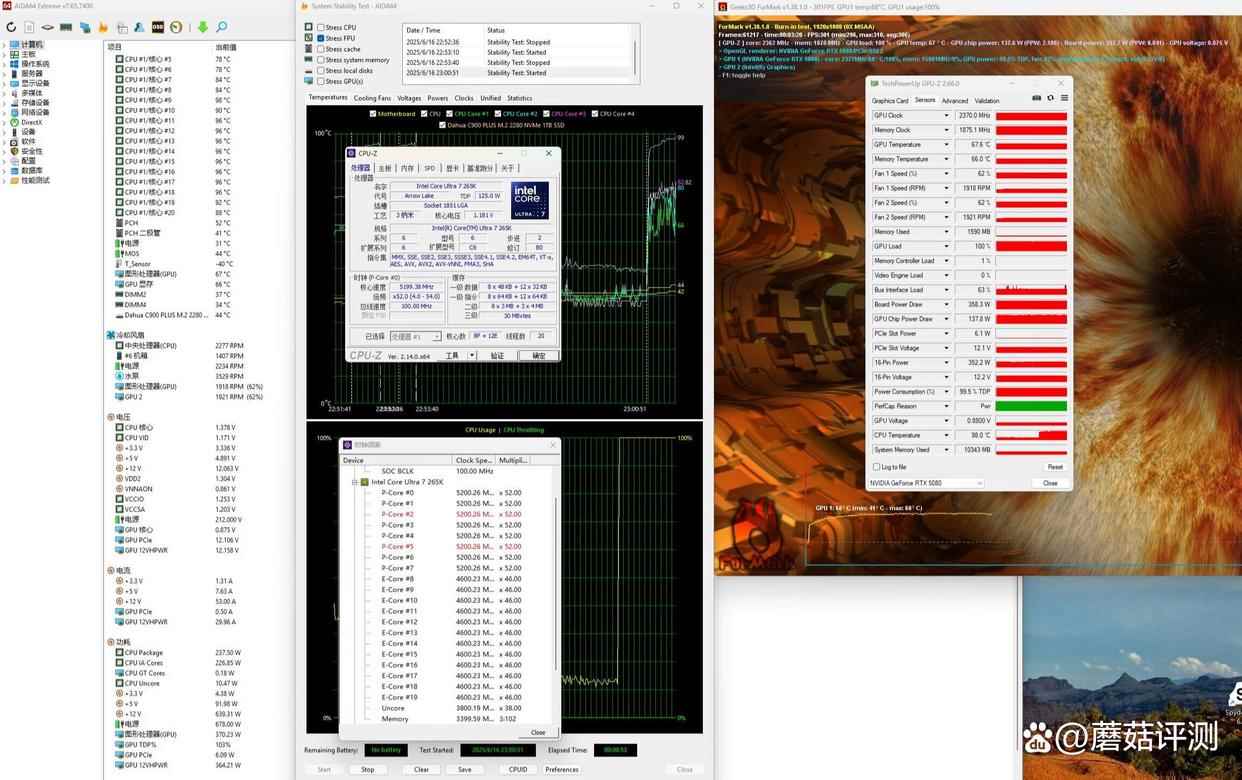Click the black OSD icon in AIDA64 toolbar
Screen dimensions: 1242x780
[x=159, y=27]
